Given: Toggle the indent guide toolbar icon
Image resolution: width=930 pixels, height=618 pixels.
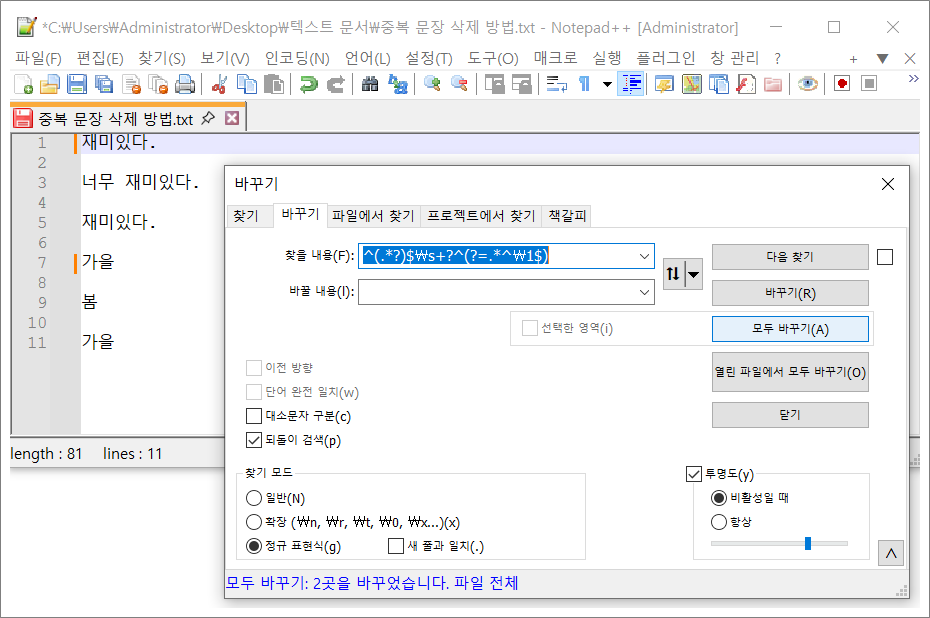Looking at the screenshot, I should (630, 84).
